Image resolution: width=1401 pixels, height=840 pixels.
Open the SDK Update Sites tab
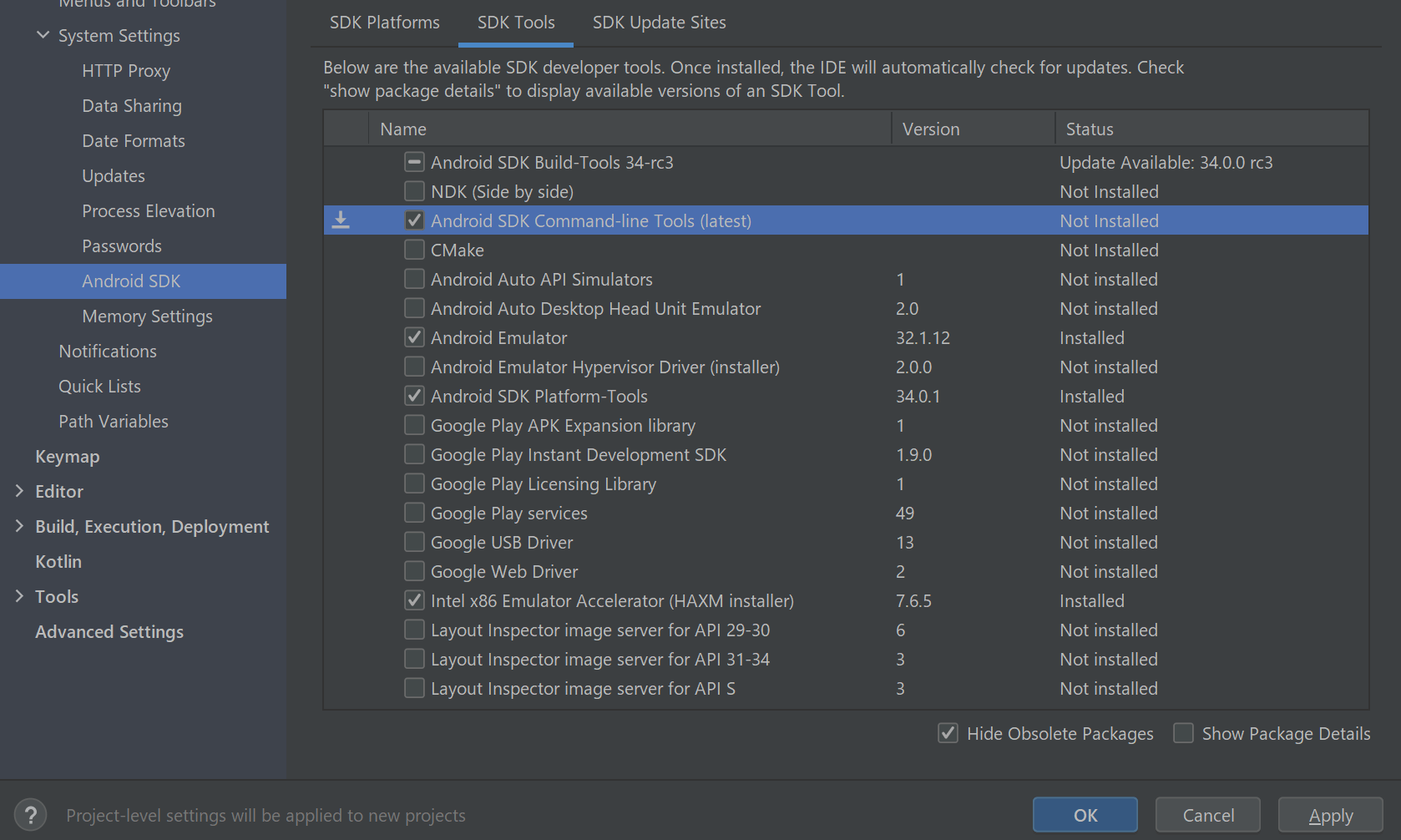pos(659,23)
